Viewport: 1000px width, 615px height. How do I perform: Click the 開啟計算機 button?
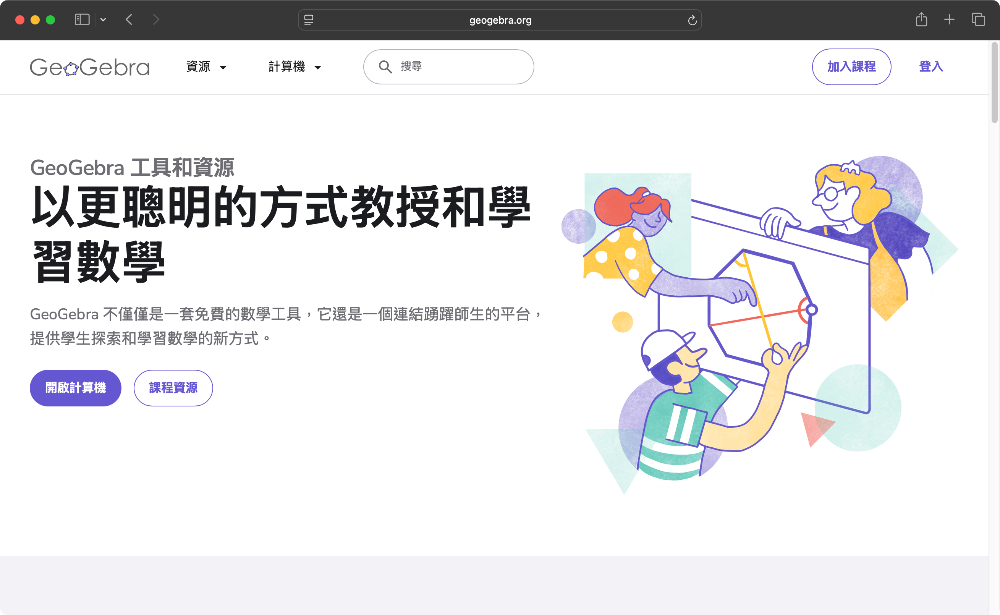pyautogui.click(x=75, y=388)
